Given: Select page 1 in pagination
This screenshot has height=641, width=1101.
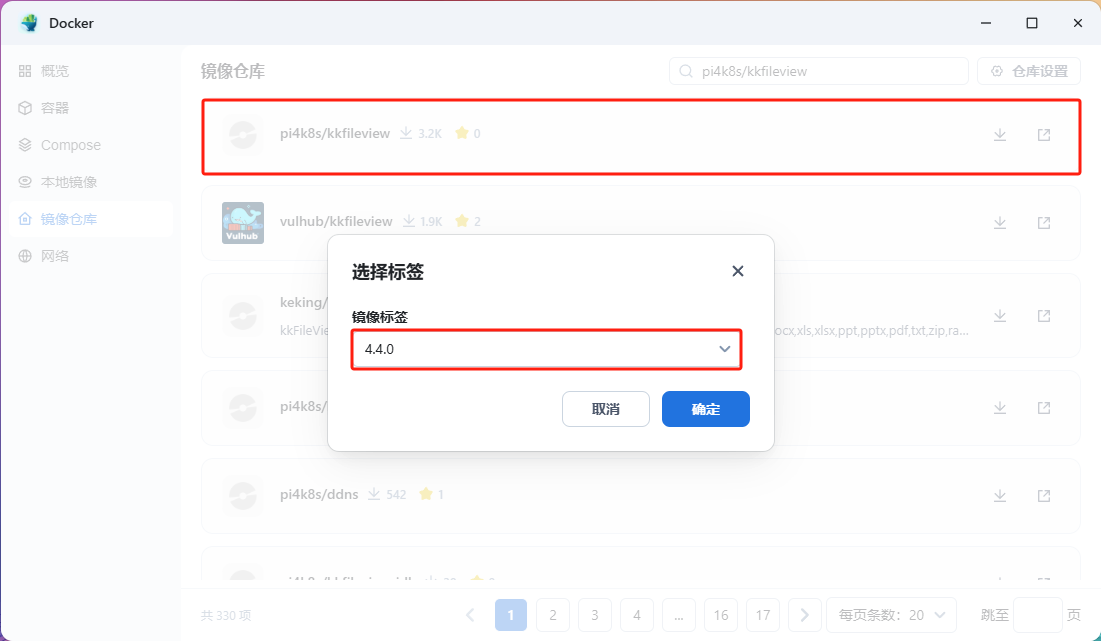Looking at the screenshot, I should pyautogui.click(x=510, y=615).
